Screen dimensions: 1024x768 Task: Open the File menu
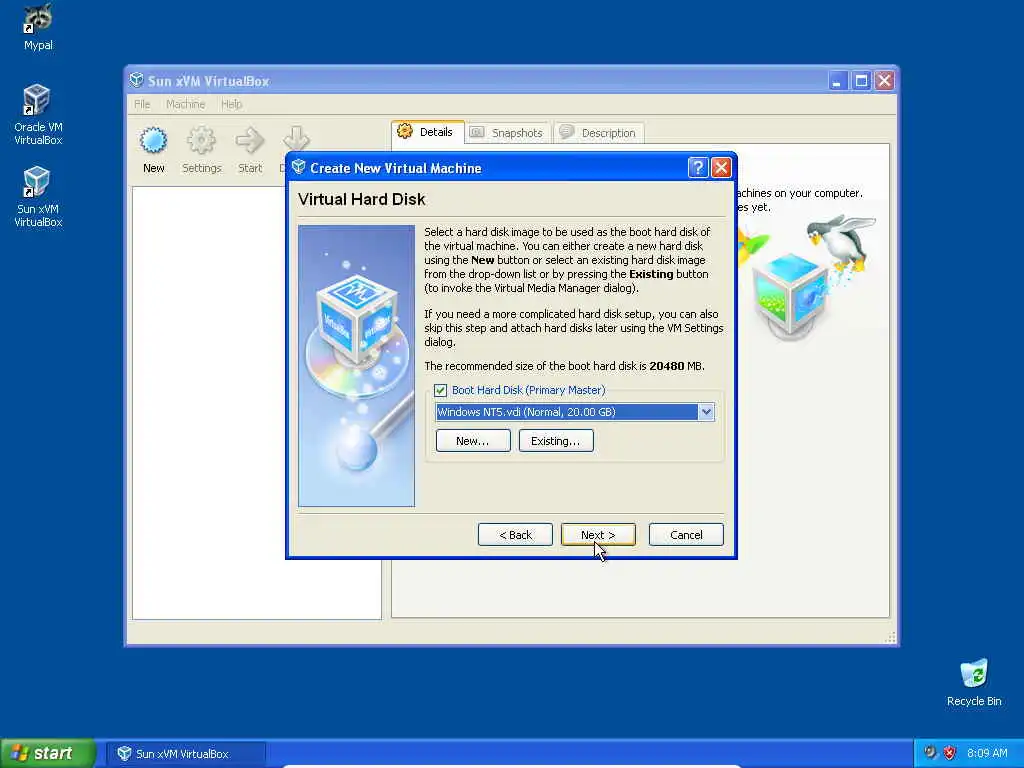coord(142,104)
